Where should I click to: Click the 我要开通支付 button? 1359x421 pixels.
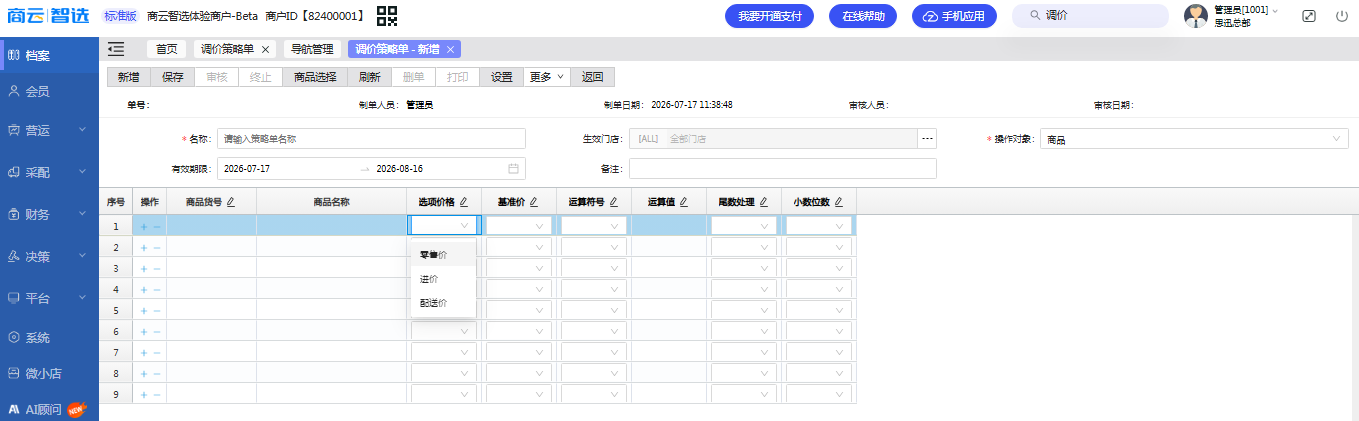[769, 16]
